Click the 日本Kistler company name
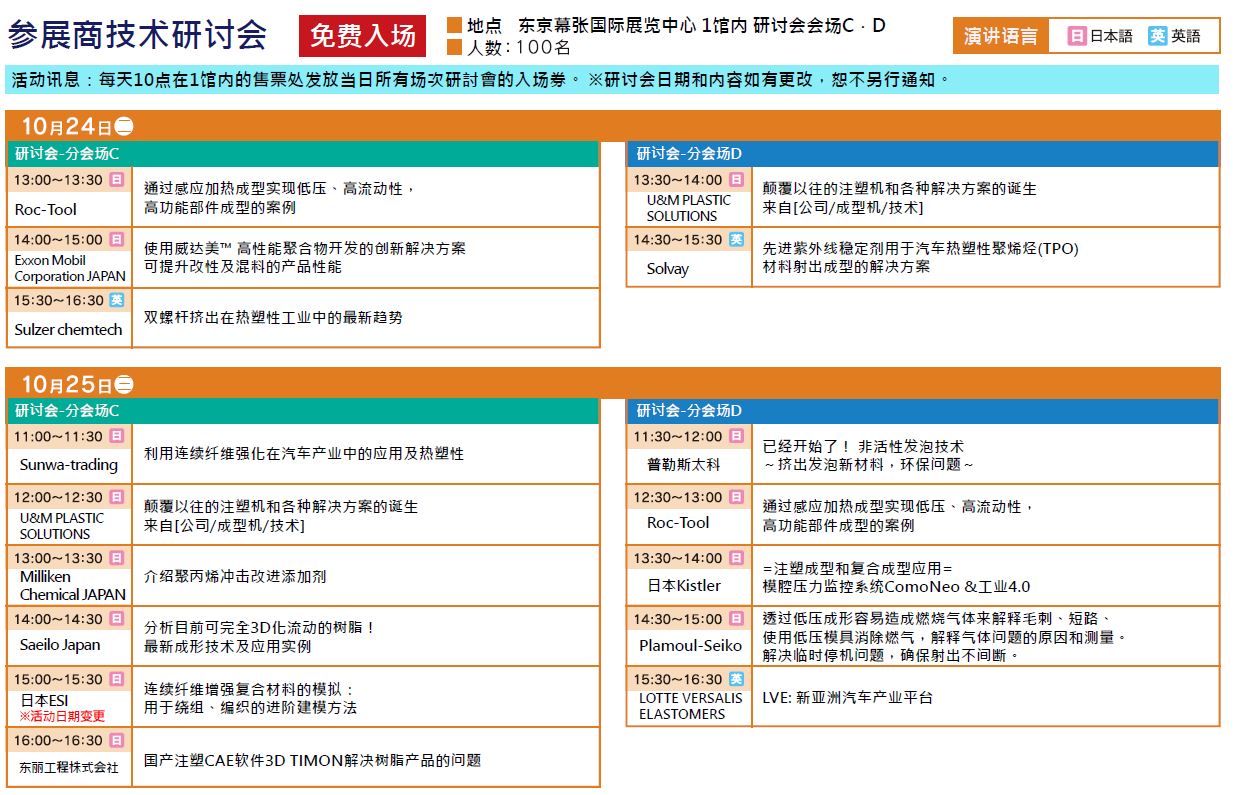 click(684, 585)
